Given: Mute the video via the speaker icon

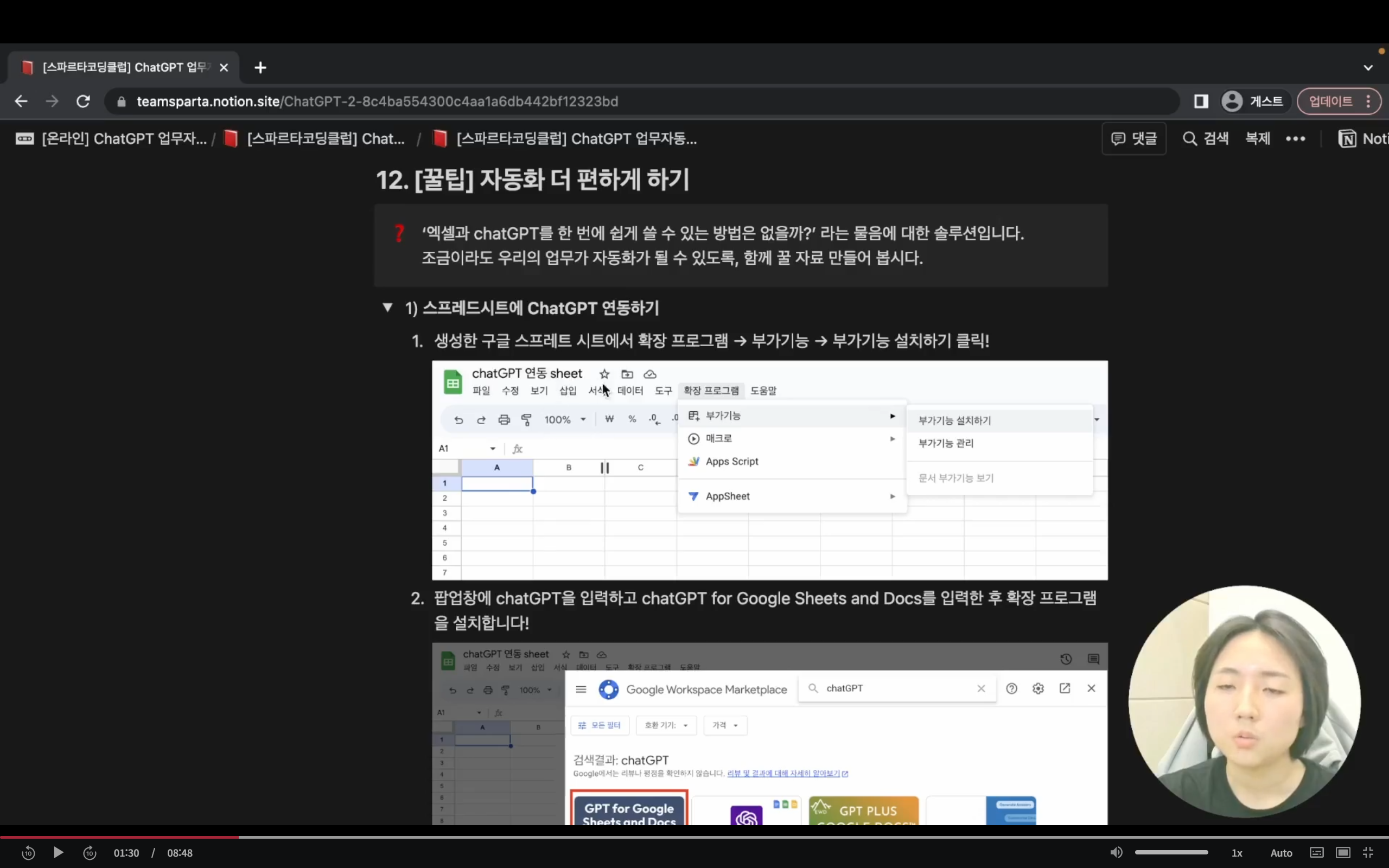Looking at the screenshot, I should (1117, 852).
